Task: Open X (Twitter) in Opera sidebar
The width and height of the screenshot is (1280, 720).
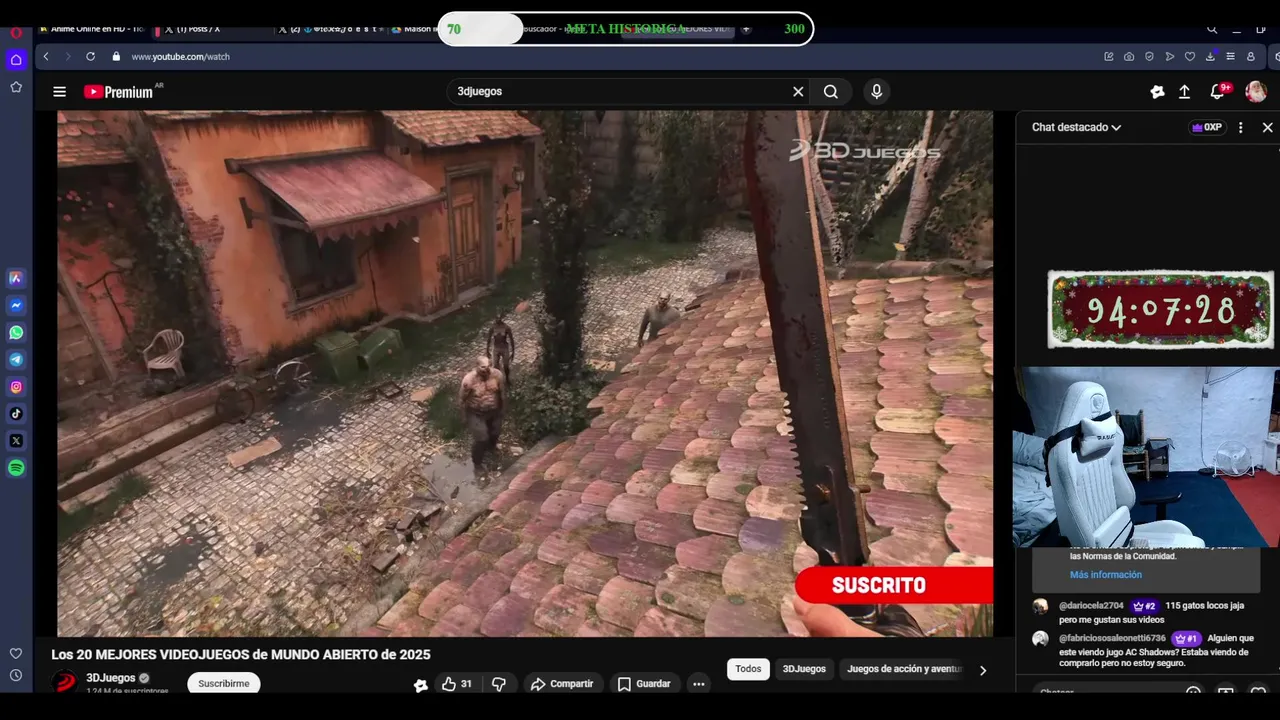Action: tap(16, 440)
